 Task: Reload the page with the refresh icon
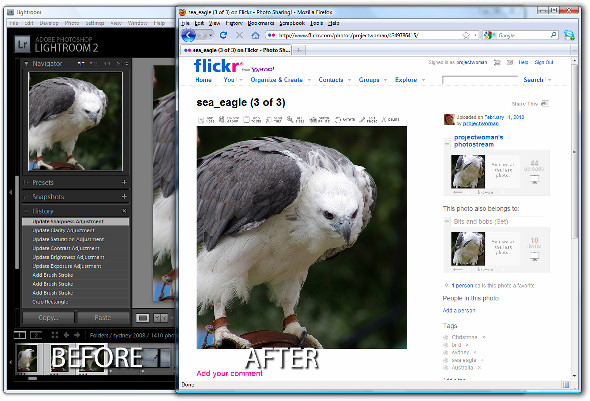[x=223, y=35]
